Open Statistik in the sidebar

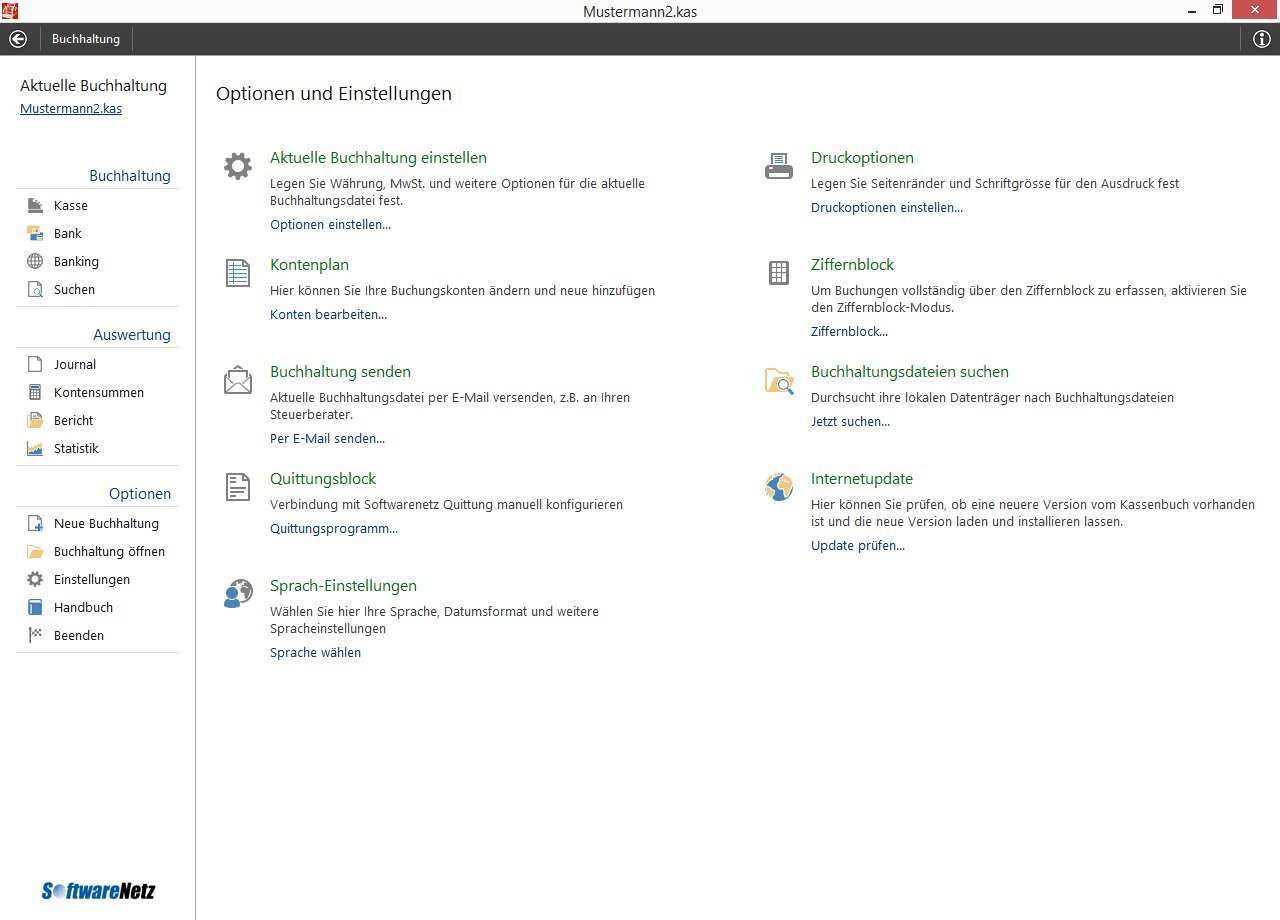[76, 448]
